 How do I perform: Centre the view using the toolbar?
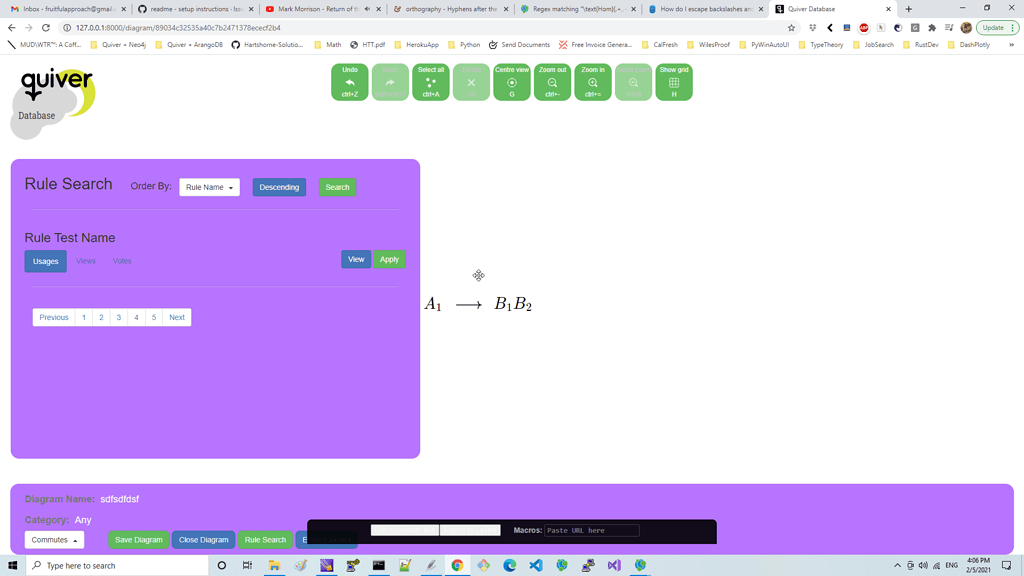pos(512,82)
